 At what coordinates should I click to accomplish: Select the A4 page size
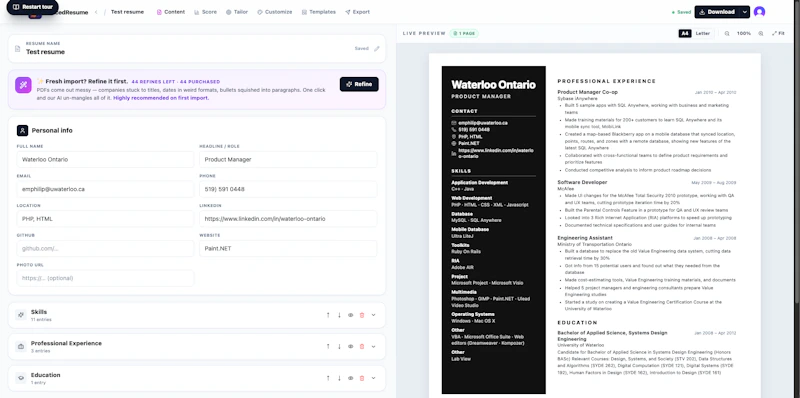tap(685, 33)
